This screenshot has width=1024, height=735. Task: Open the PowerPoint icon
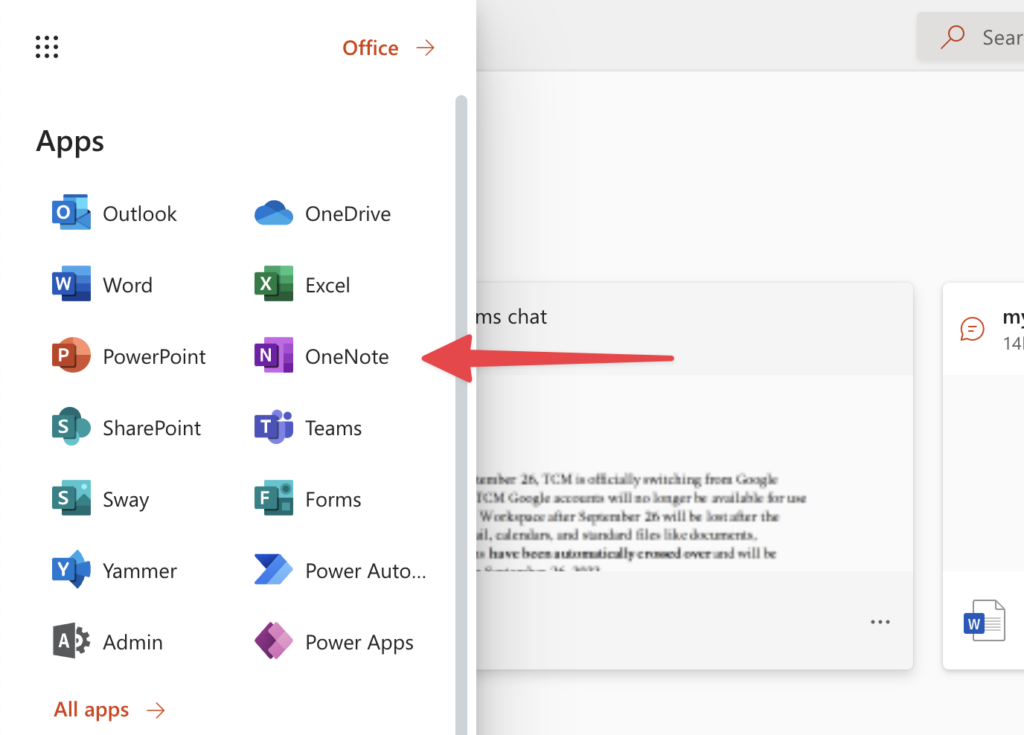pyautogui.click(x=71, y=355)
